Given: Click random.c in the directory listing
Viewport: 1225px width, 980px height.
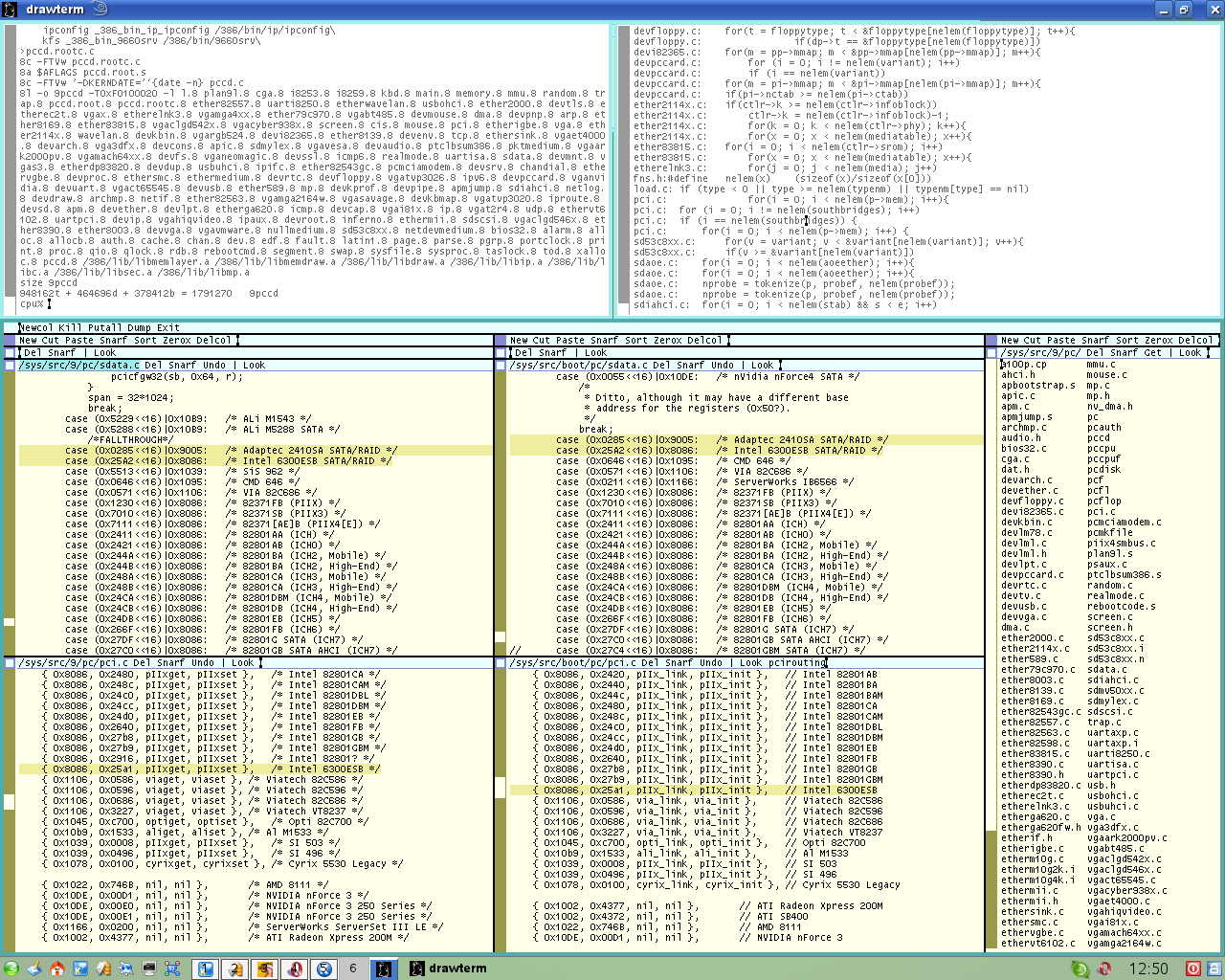Looking at the screenshot, I should [x=1109, y=585].
